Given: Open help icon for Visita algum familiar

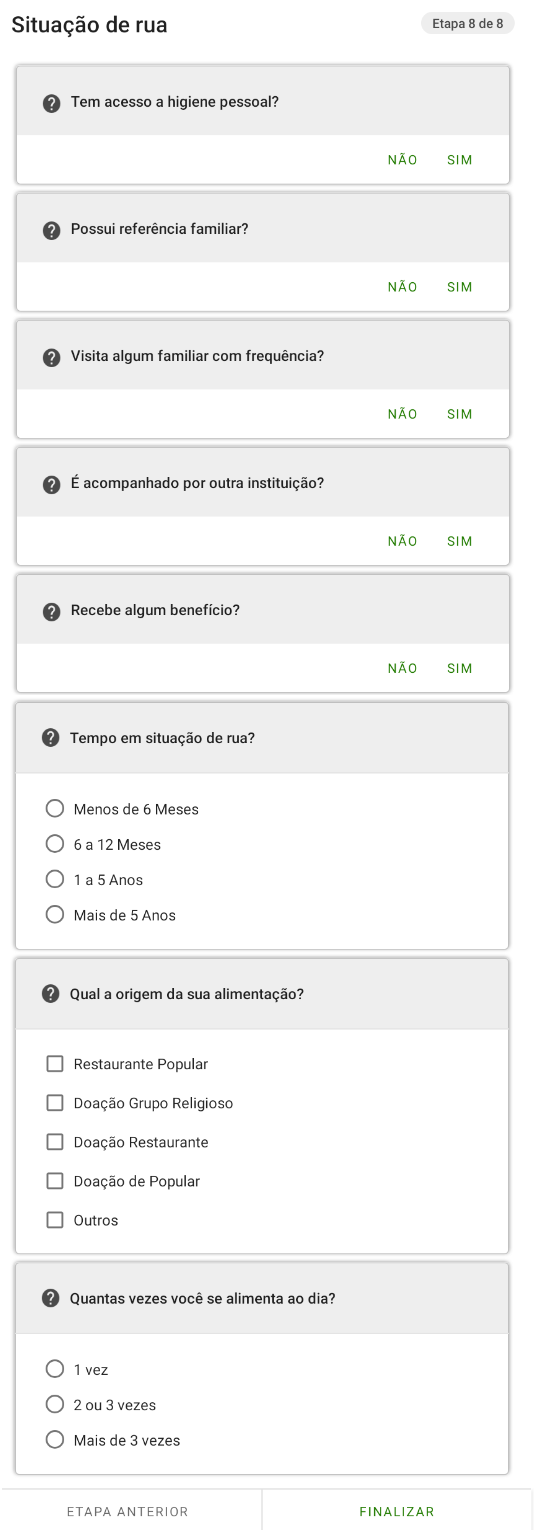Looking at the screenshot, I should point(52,357).
